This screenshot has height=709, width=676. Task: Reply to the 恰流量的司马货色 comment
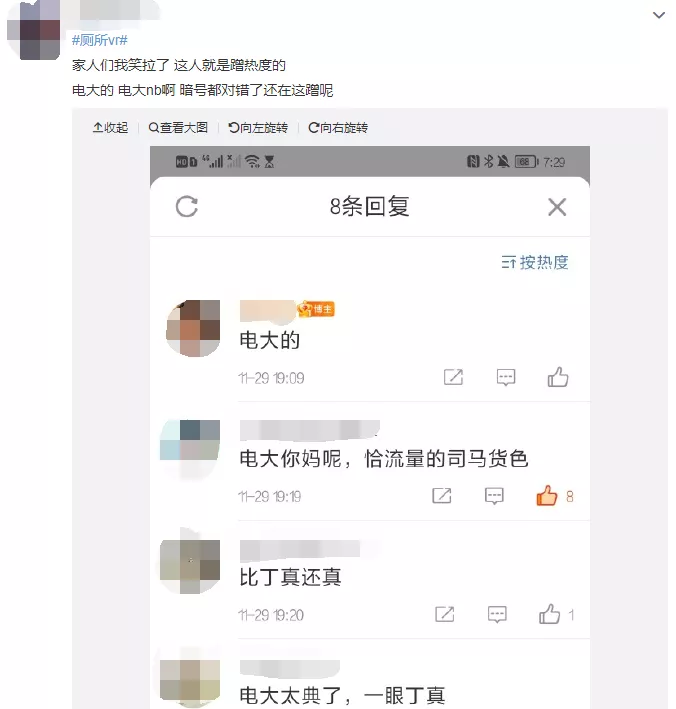pos(494,496)
